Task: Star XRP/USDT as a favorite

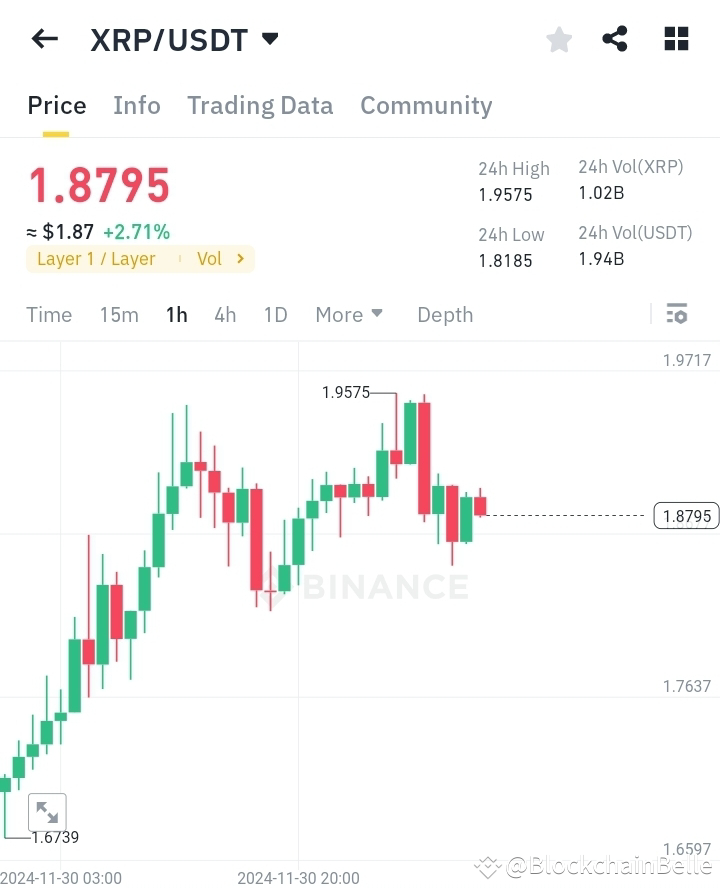Action: coord(559,39)
